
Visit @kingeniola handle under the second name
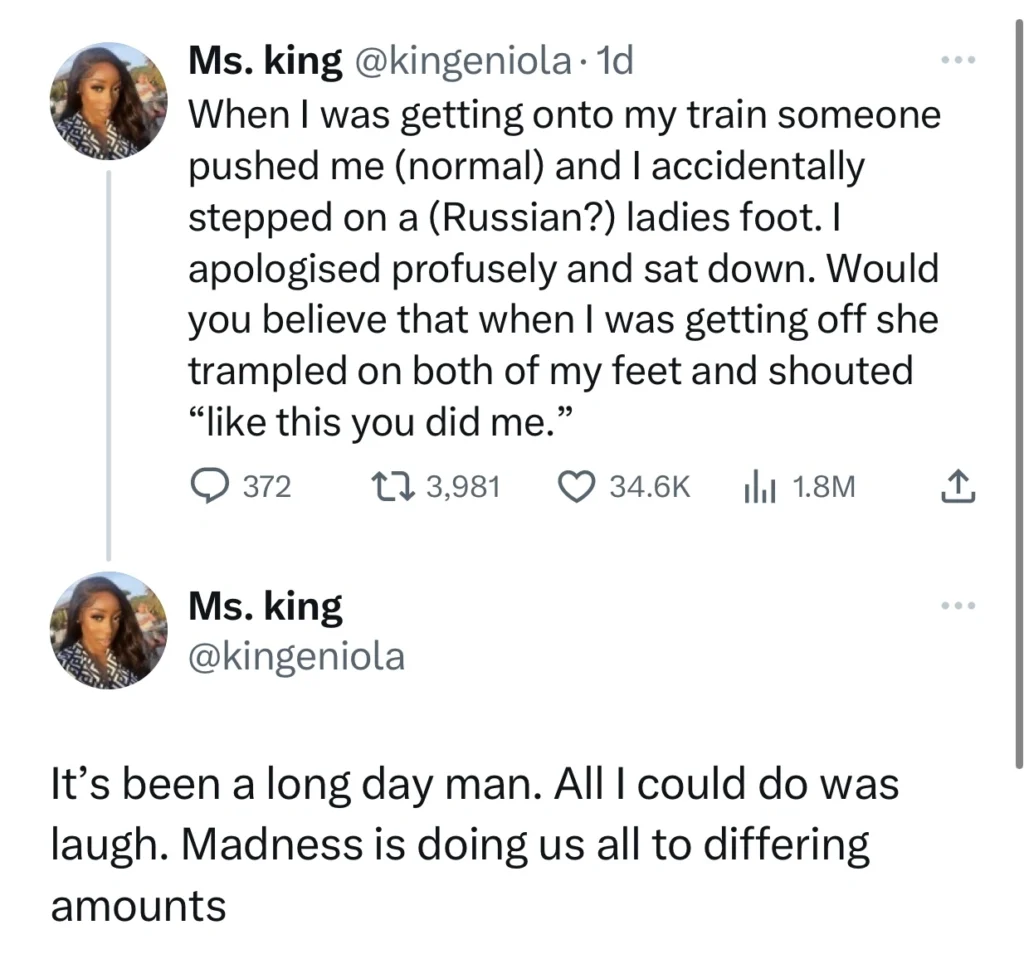pos(297,656)
